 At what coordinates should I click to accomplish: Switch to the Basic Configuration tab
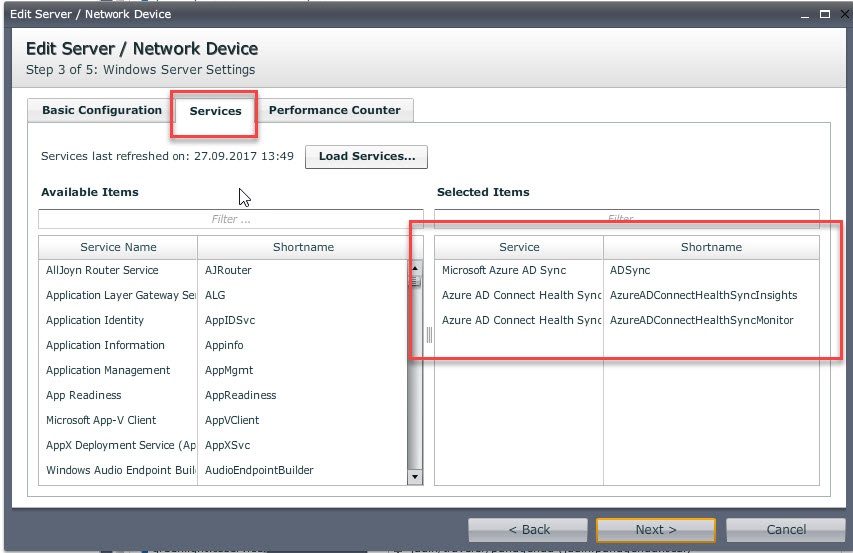[x=101, y=111]
